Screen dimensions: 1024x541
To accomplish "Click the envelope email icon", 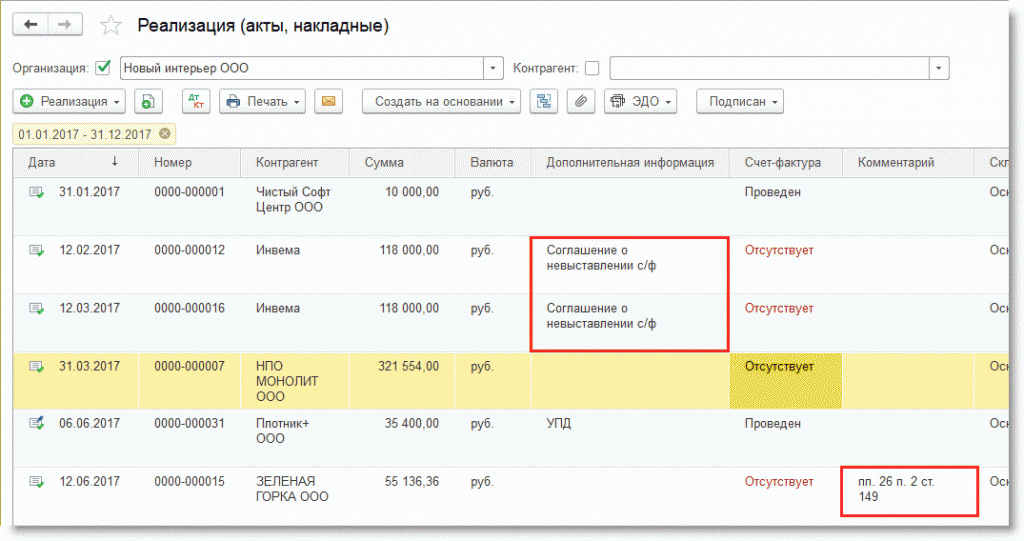I will tap(329, 101).
